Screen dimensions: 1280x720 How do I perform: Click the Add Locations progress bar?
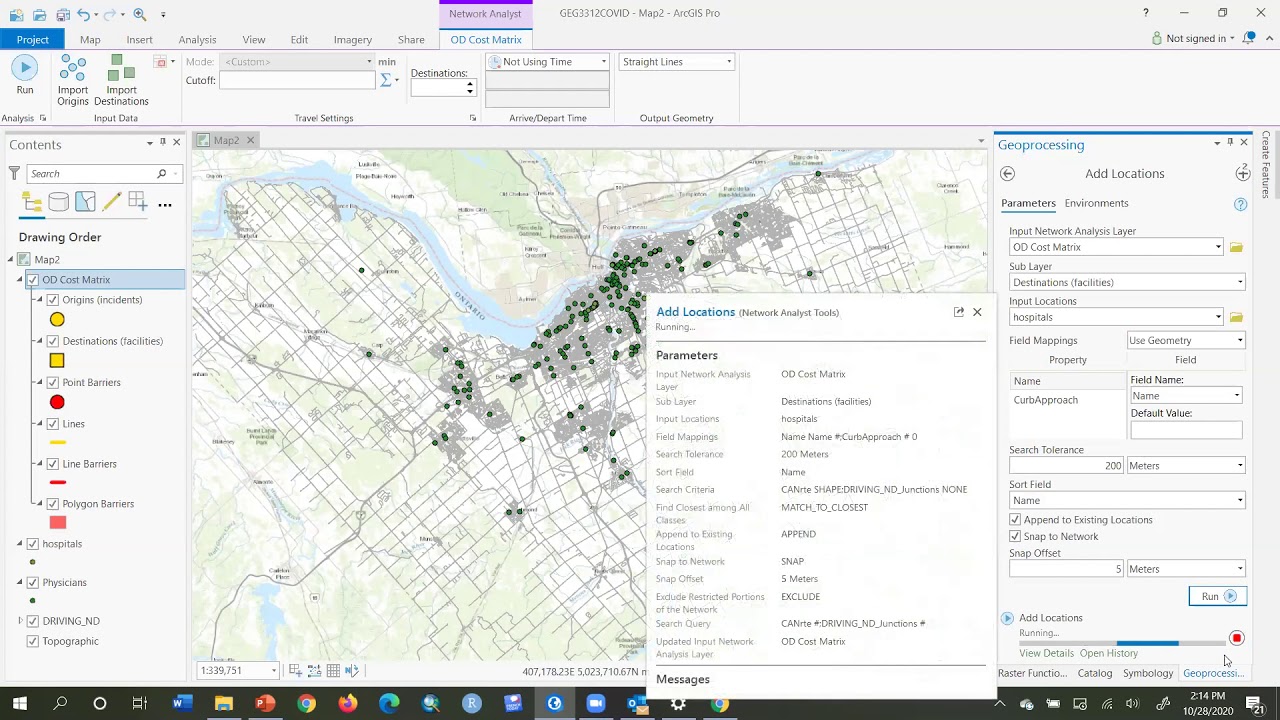[1122, 643]
